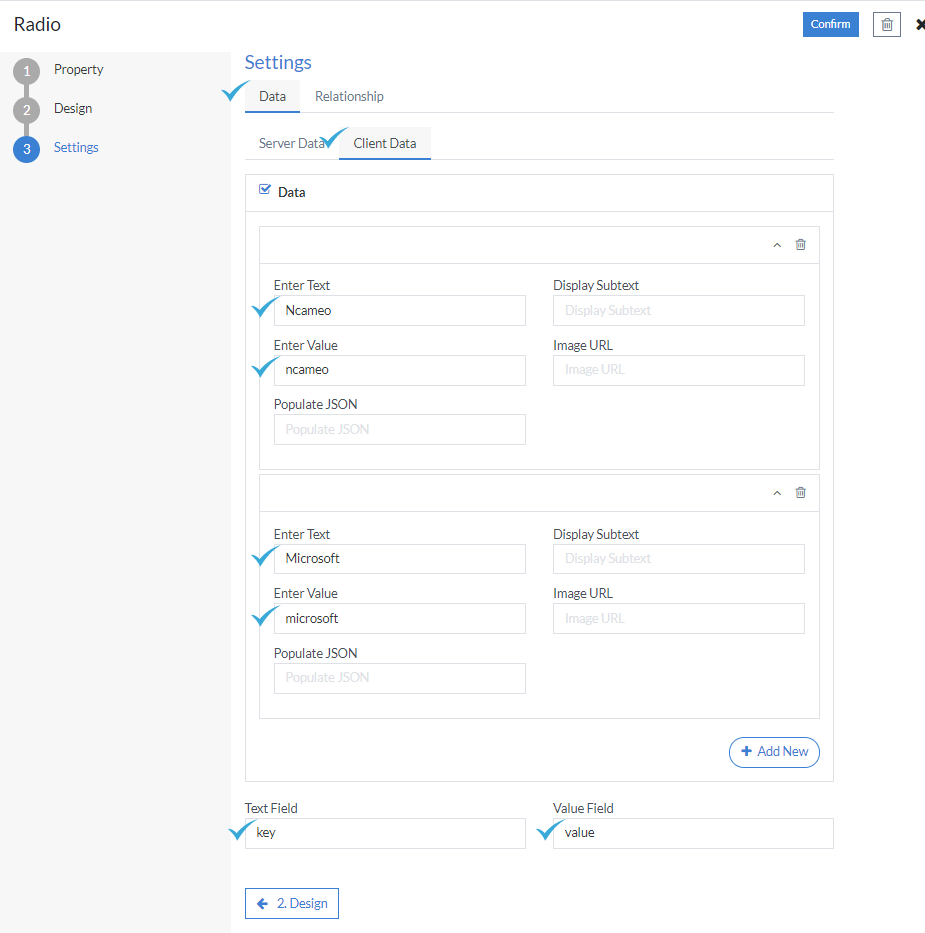This screenshot has width=925, height=933.
Task: Collapse the Microsoft entry panel
Action: coord(777,492)
